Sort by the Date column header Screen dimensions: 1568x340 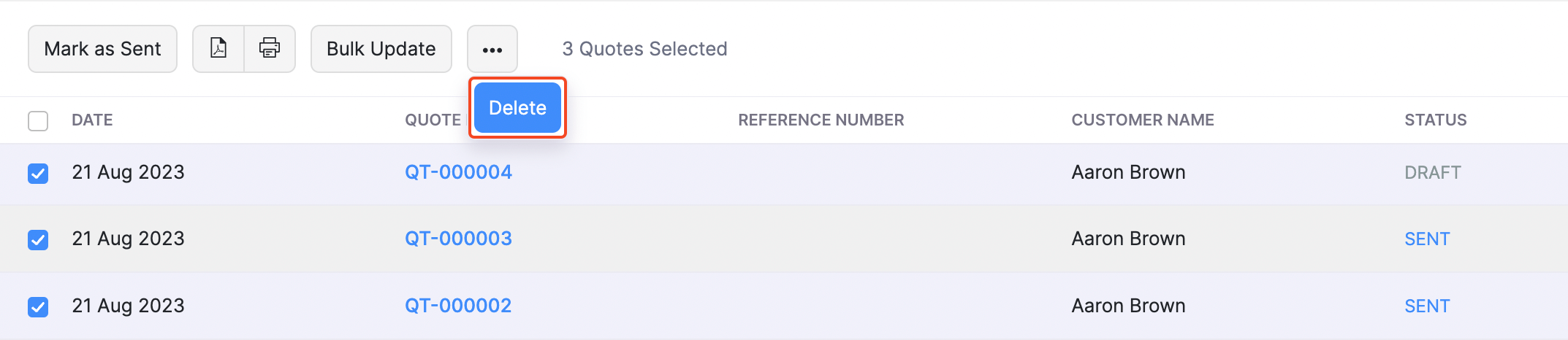click(x=92, y=120)
